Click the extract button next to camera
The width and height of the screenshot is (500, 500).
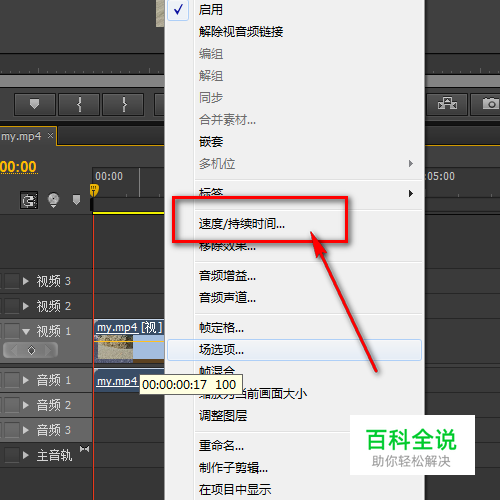pos(447,104)
